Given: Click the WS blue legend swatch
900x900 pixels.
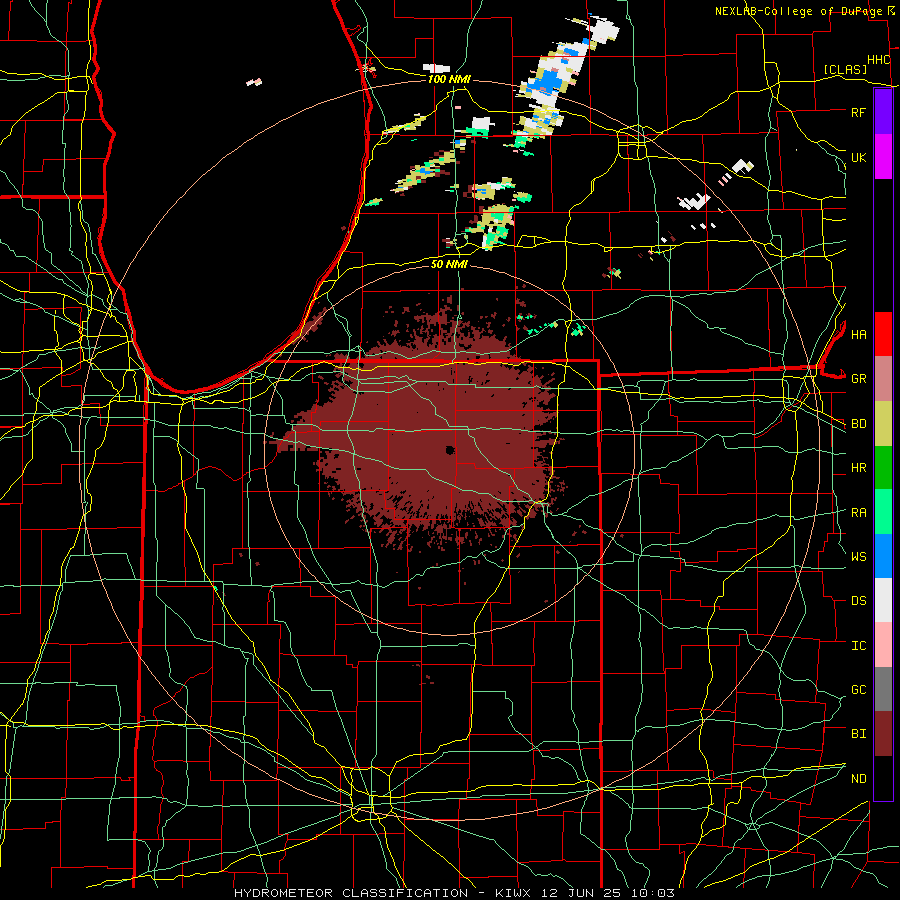Looking at the screenshot, I should coord(883,556).
